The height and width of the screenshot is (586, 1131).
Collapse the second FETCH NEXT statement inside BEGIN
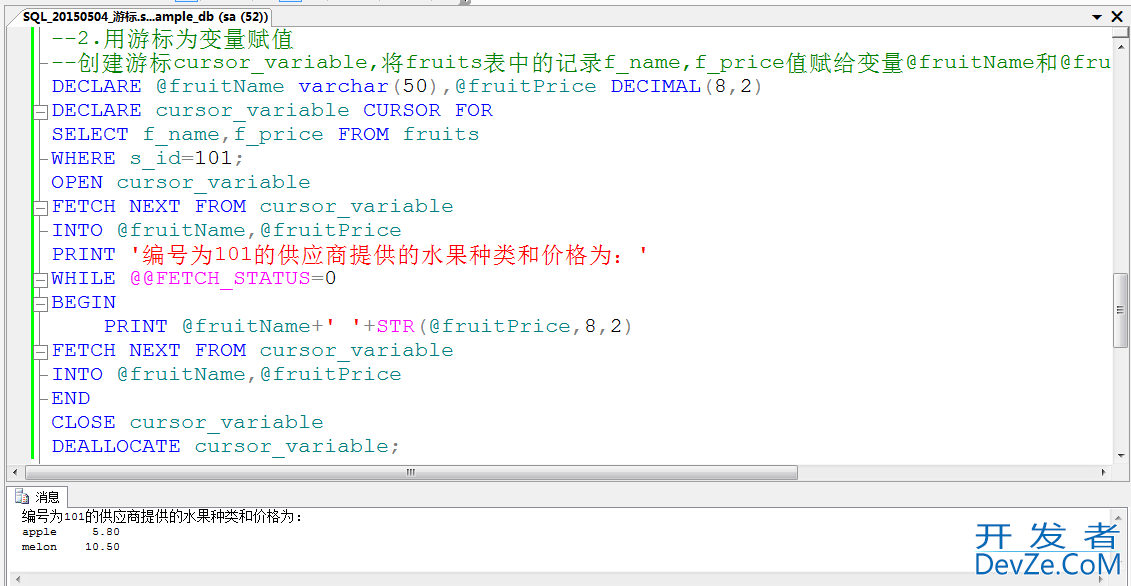click(40, 351)
